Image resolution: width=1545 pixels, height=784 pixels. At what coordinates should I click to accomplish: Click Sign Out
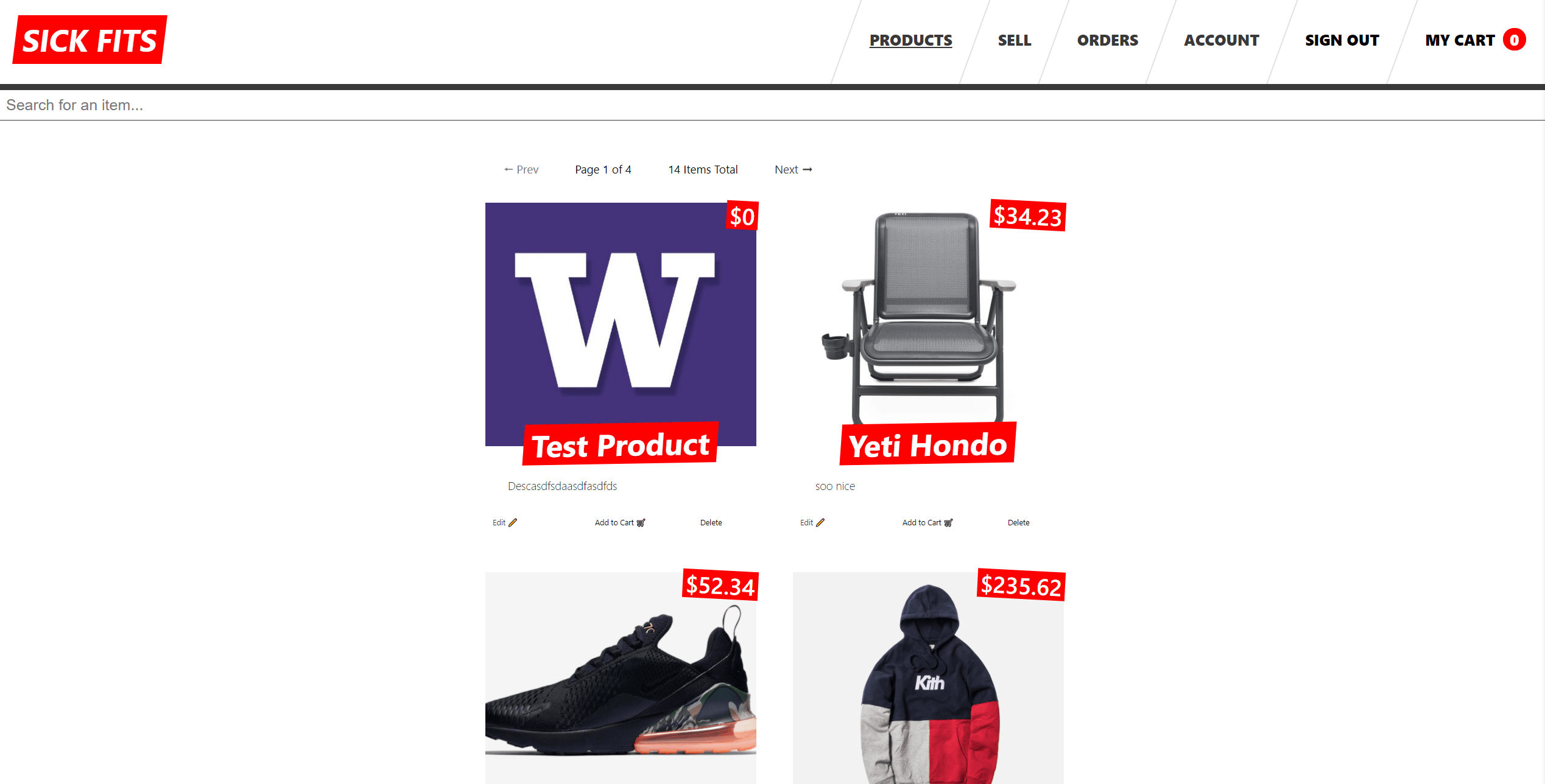click(x=1342, y=40)
